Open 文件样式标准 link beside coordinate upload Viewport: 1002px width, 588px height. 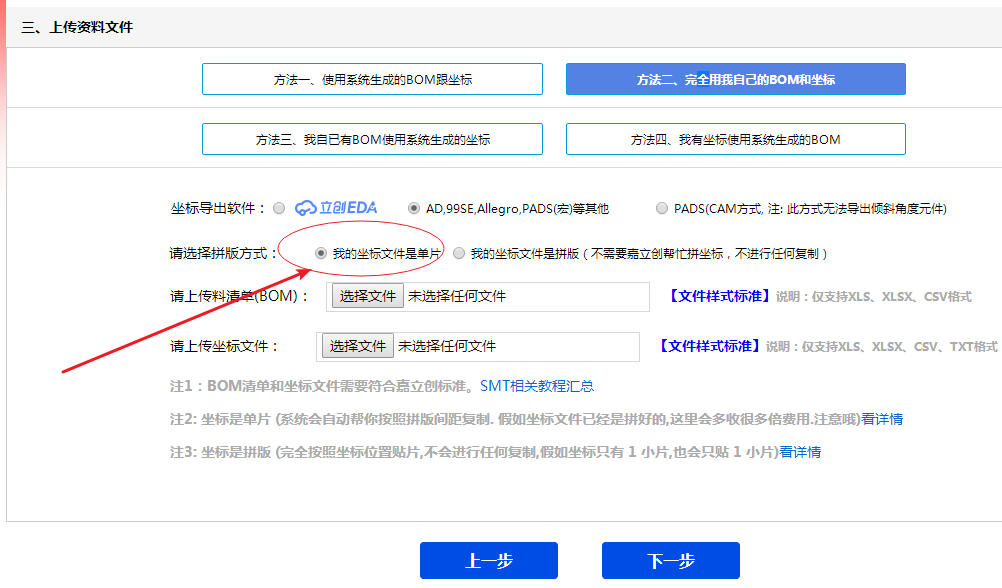point(710,346)
